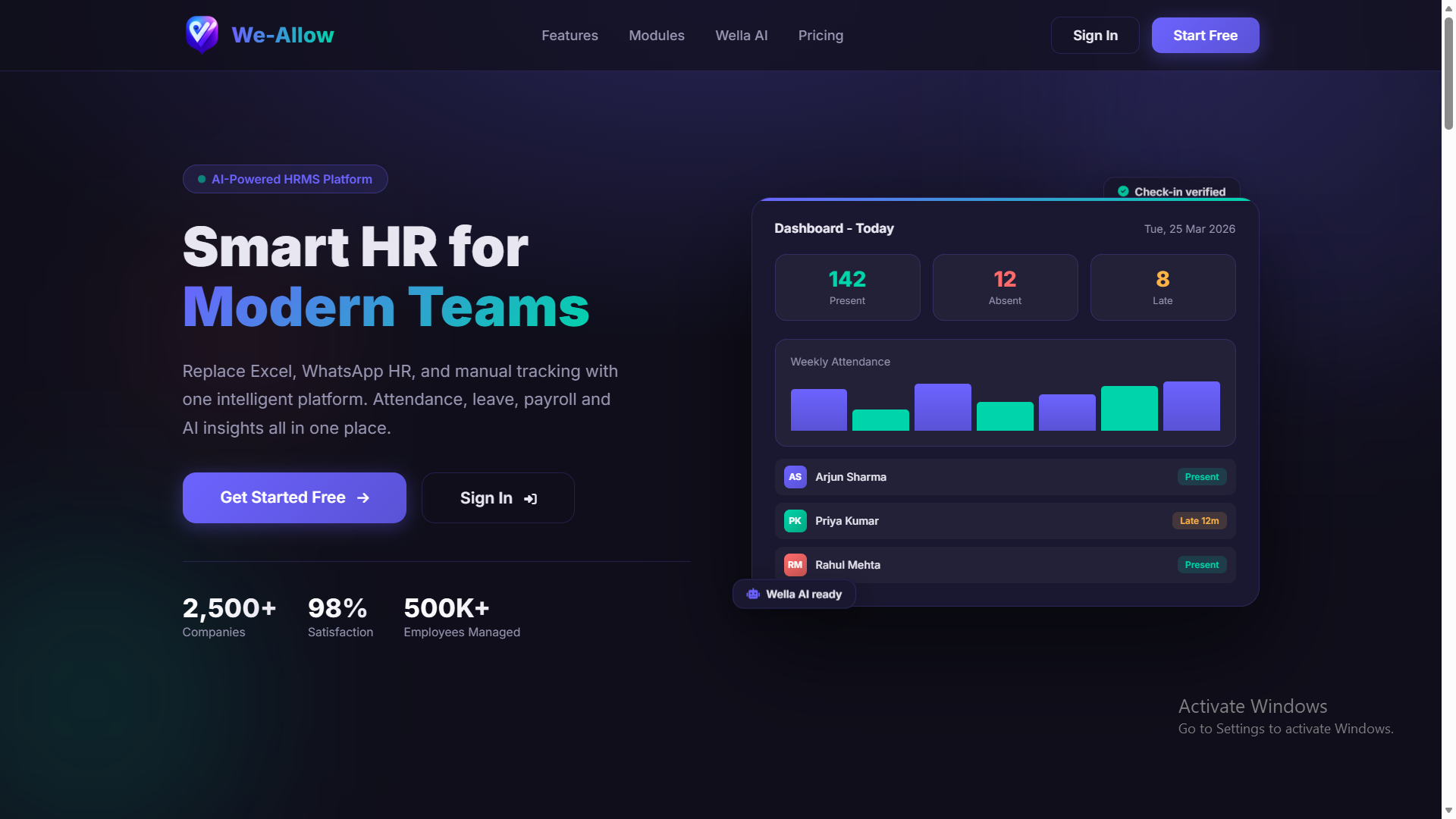Click the green check-in verified checkmark icon

pos(1123,192)
